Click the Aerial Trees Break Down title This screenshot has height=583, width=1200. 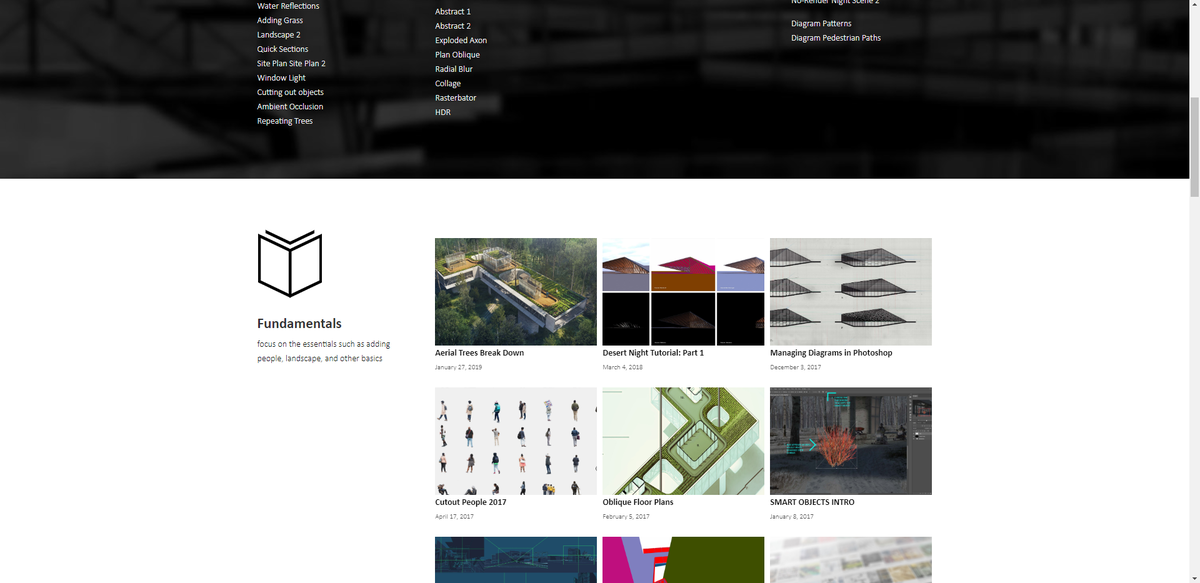479,353
